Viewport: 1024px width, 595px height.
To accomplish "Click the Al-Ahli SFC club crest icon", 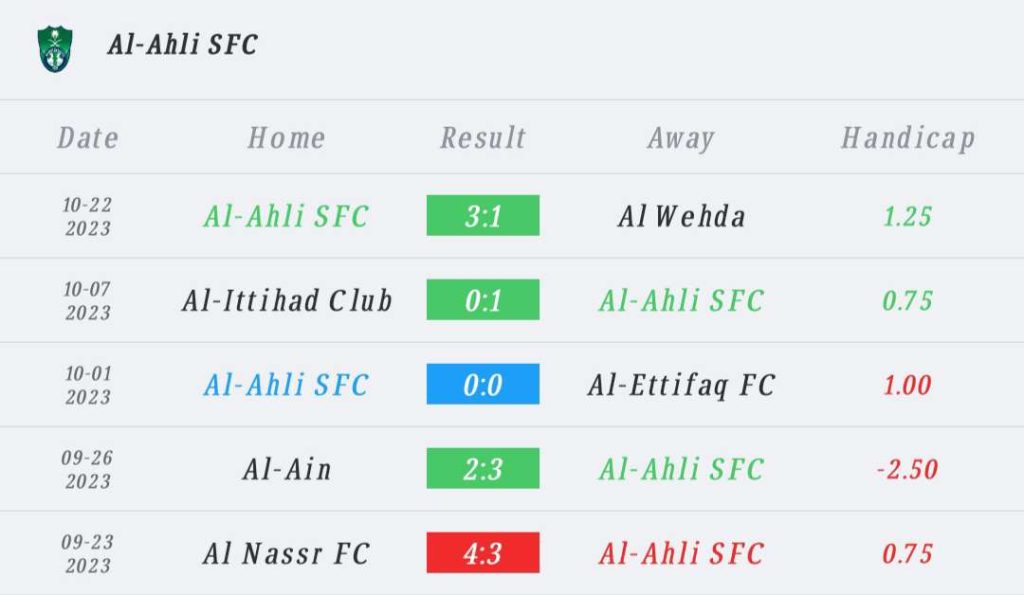I will (x=55, y=48).
